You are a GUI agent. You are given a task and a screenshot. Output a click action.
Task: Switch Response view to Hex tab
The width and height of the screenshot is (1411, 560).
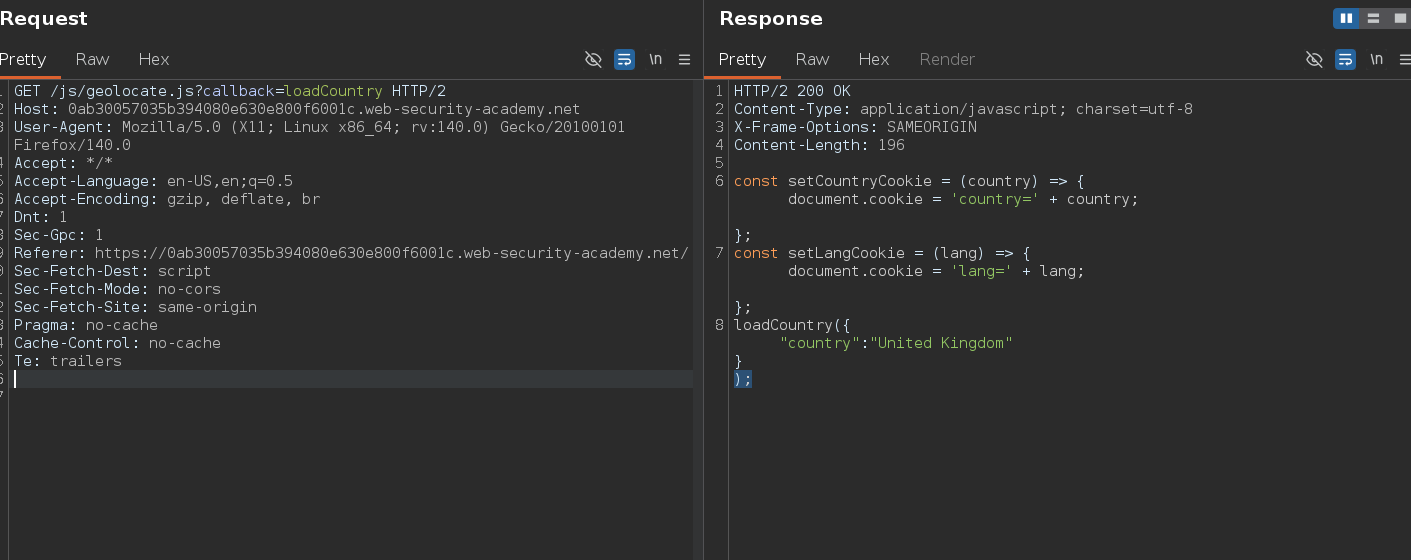pos(874,59)
